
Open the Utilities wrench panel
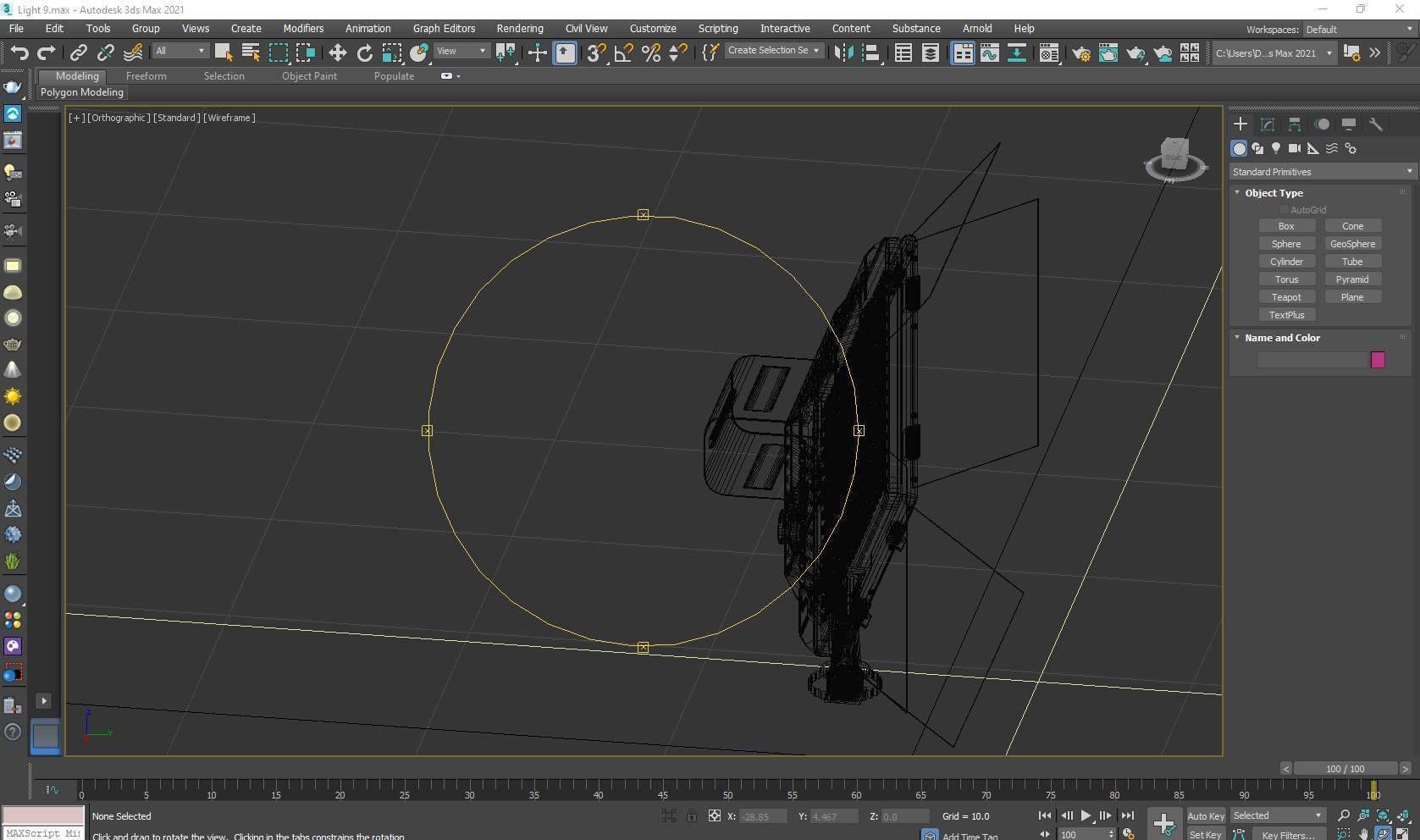tap(1376, 124)
